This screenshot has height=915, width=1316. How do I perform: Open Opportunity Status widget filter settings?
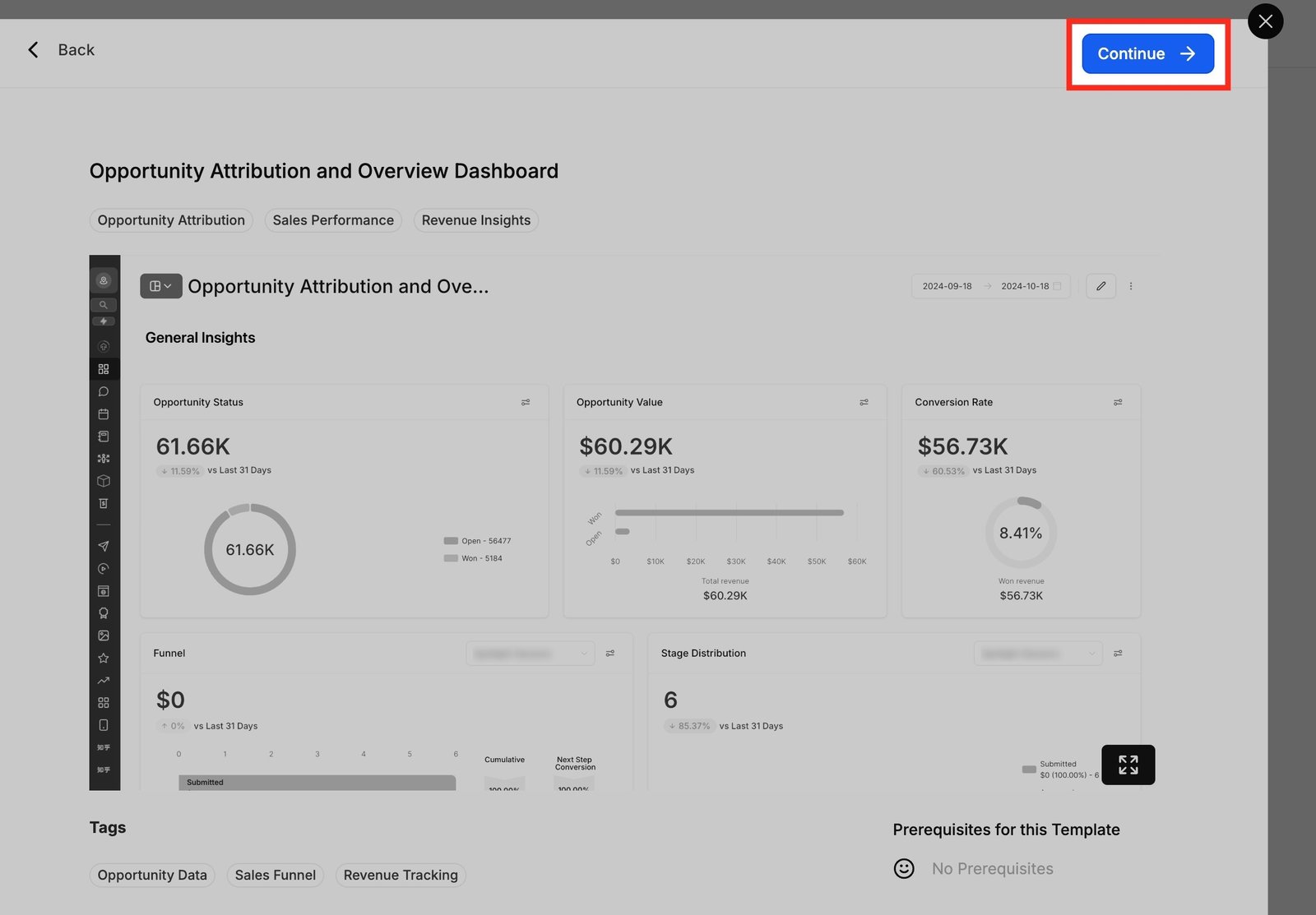click(x=526, y=402)
